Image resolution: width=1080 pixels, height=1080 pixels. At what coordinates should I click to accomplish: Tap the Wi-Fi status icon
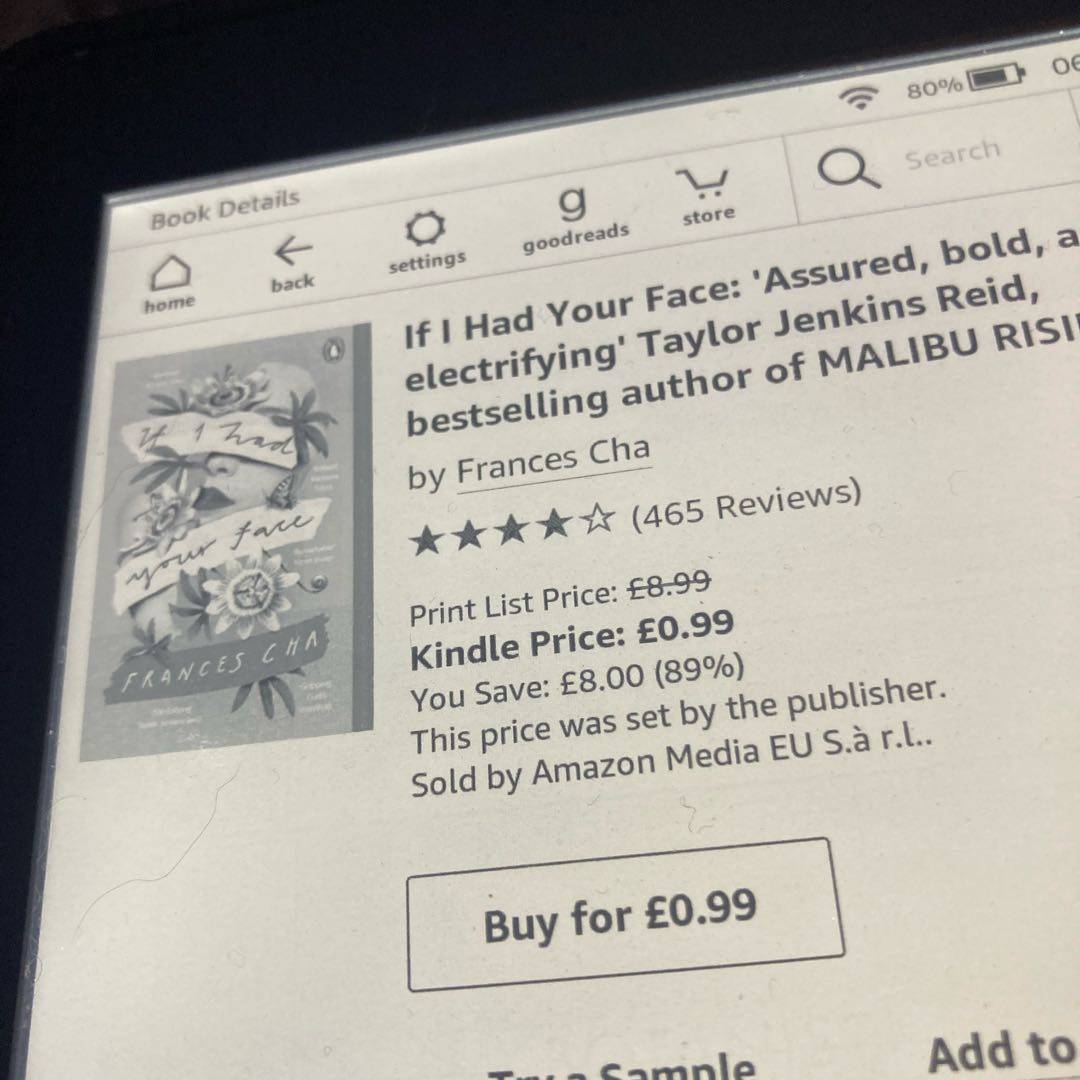pyautogui.click(x=858, y=97)
